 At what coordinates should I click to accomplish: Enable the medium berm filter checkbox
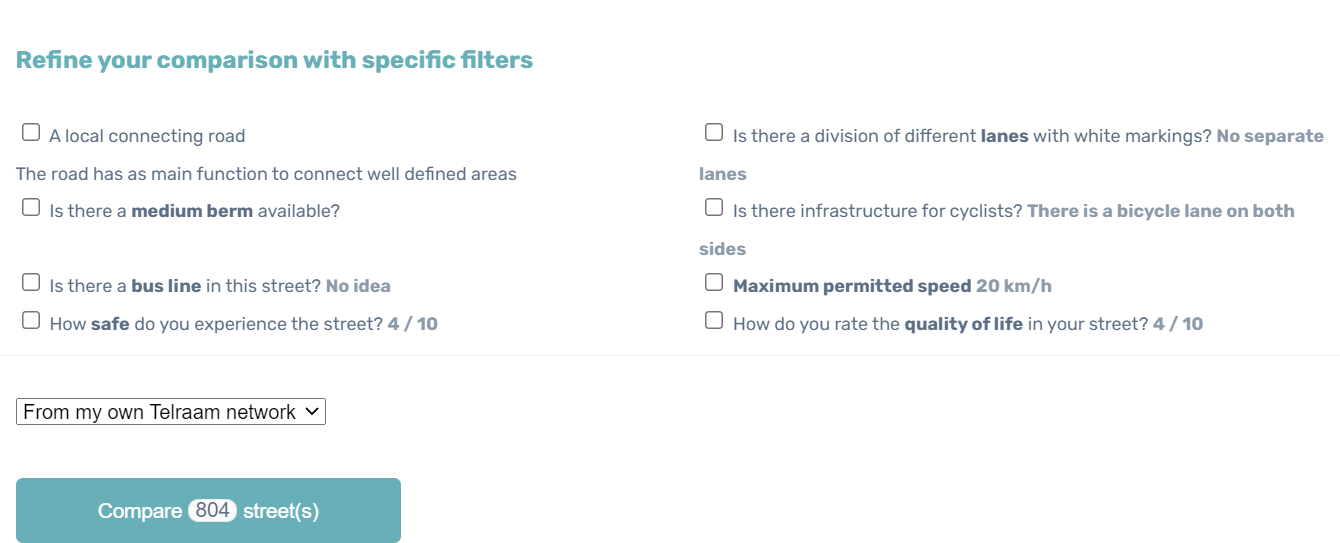pyautogui.click(x=31, y=208)
